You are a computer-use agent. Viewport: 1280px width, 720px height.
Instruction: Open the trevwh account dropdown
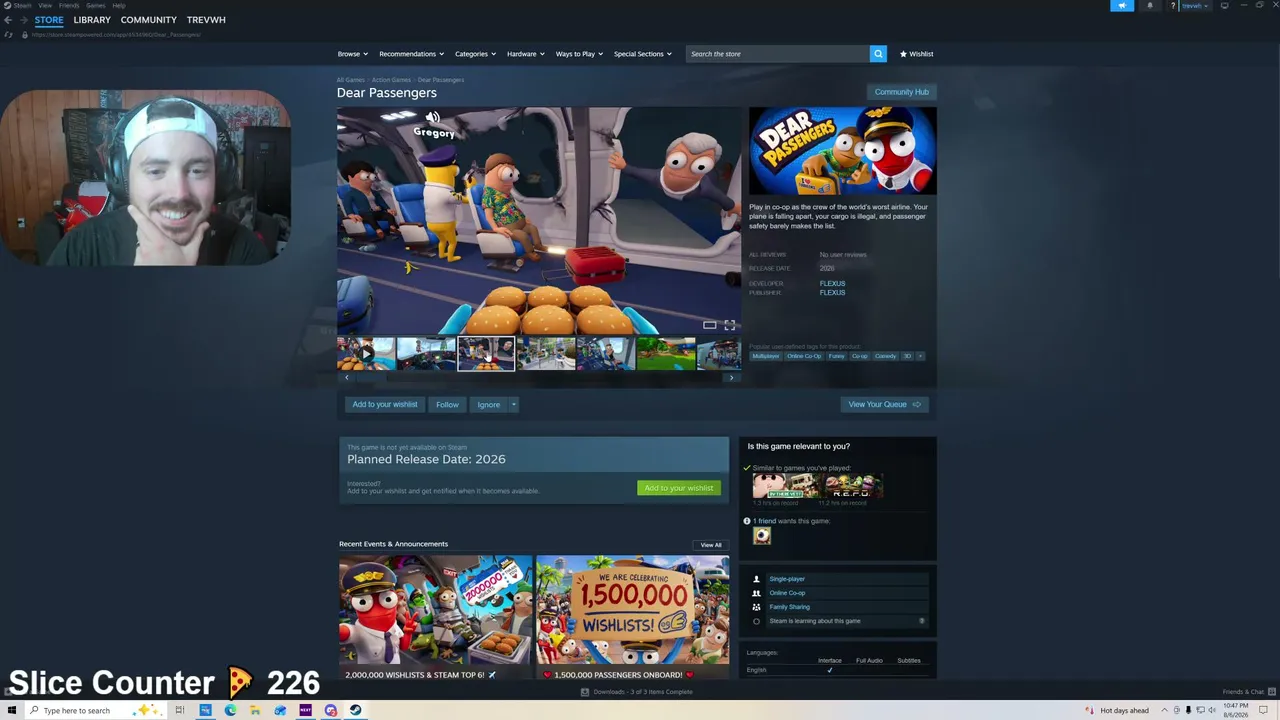click(x=1195, y=6)
